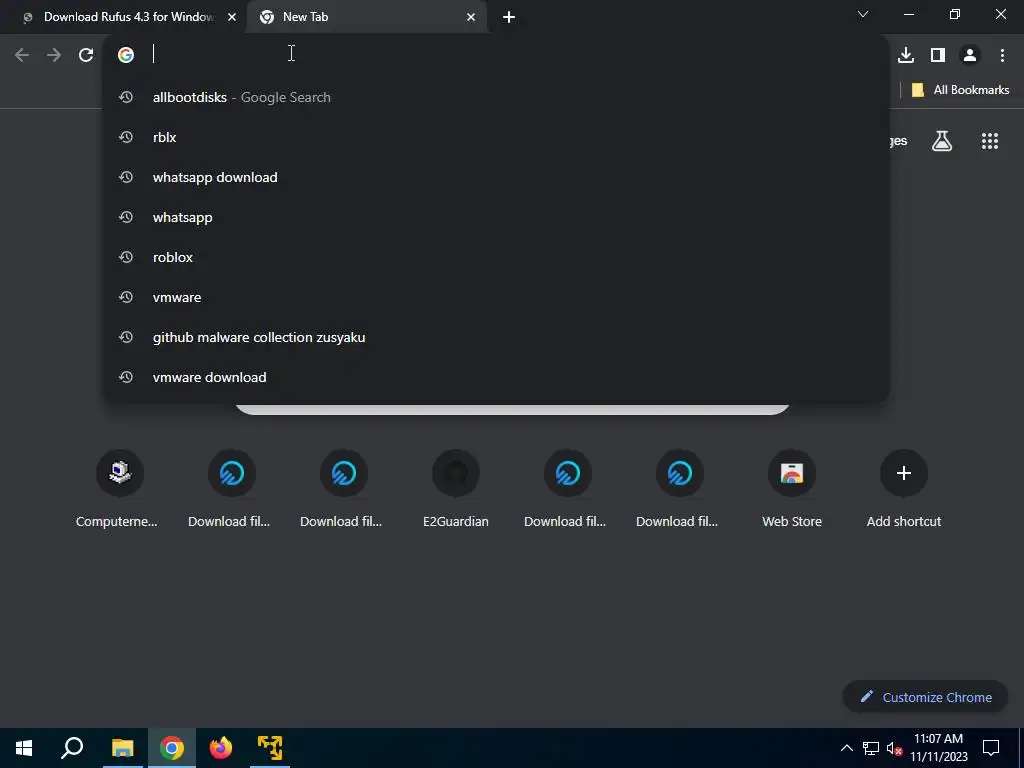Open the tab search chevron

tap(863, 14)
